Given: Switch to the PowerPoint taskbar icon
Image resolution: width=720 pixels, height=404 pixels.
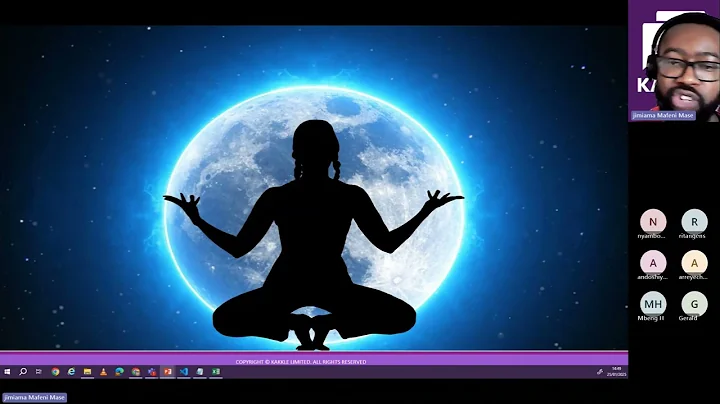Looking at the screenshot, I should 168,372.
